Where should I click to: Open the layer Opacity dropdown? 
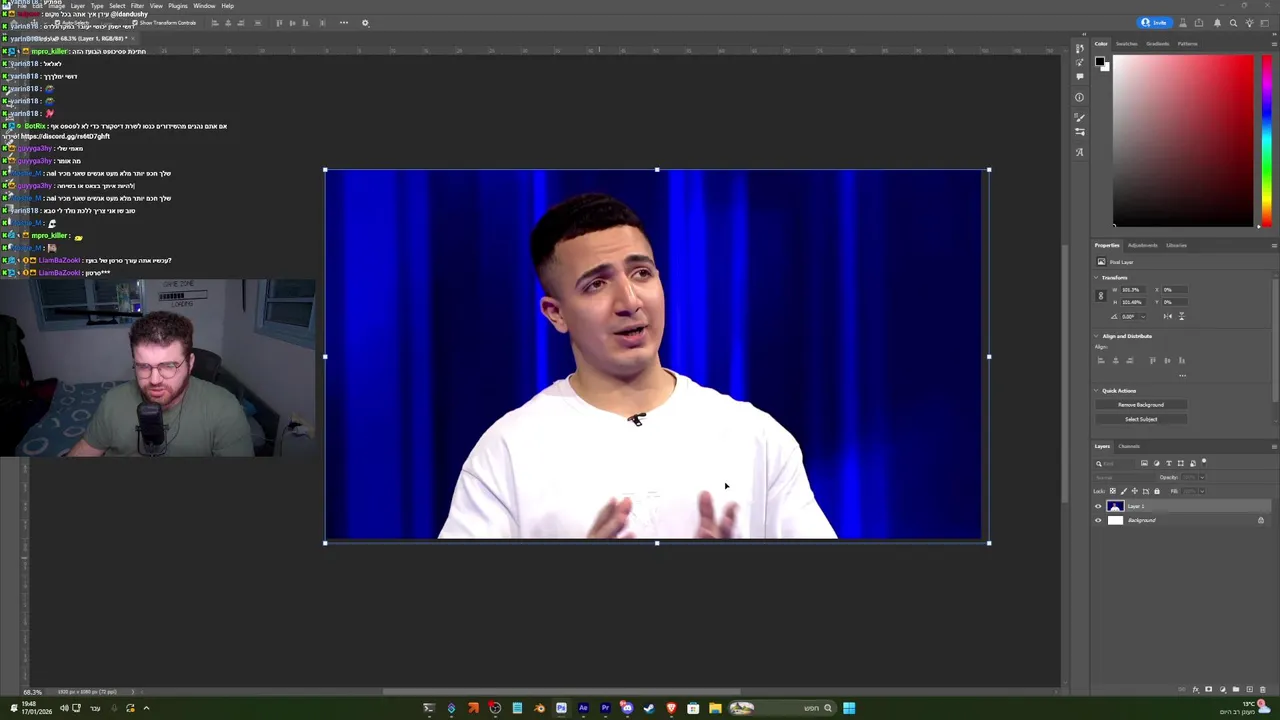[1202, 477]
